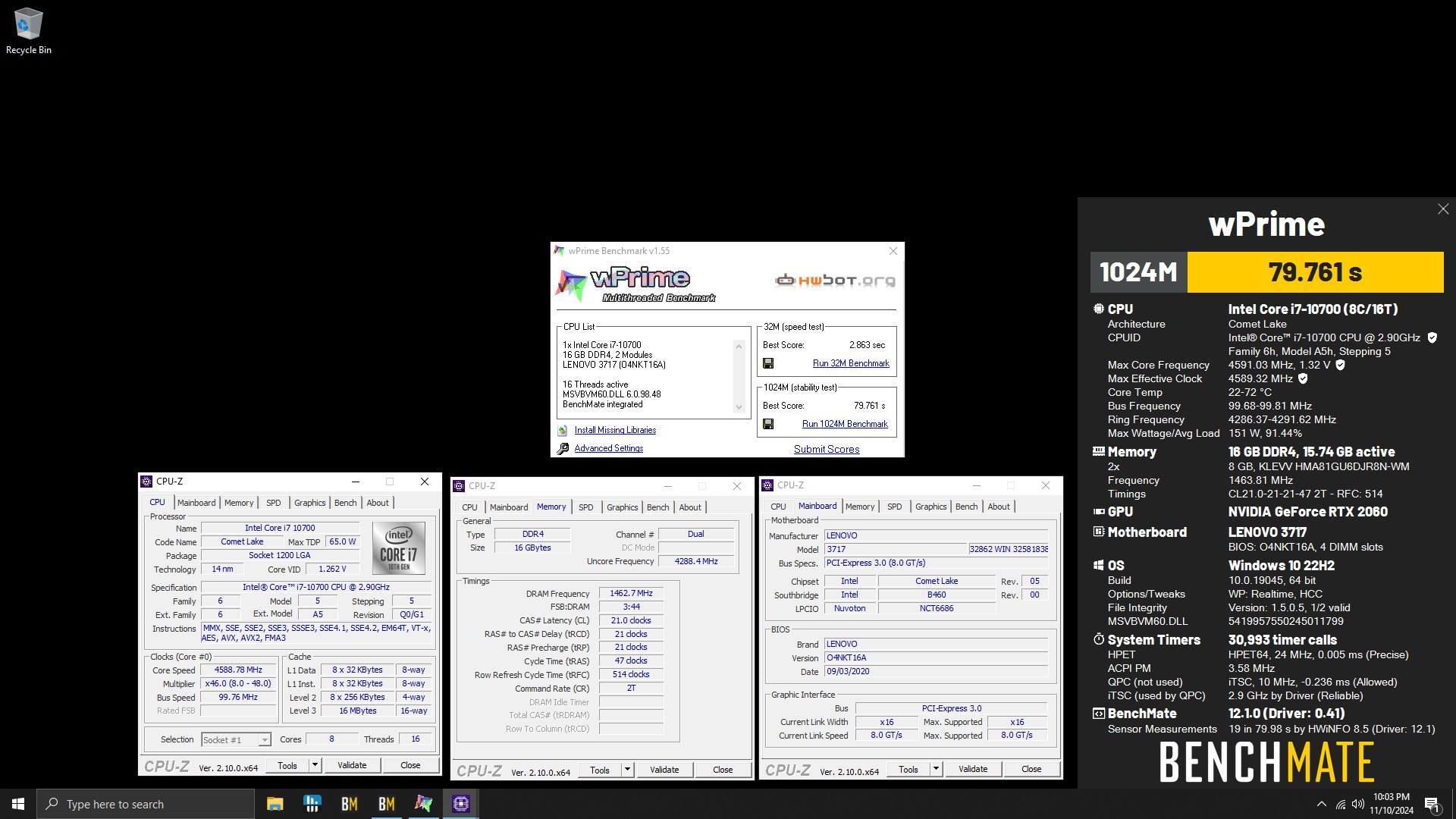
Task: Open Tools dropdown arrow in Memory CPU-Z window
Action: [x=627, y=770]
